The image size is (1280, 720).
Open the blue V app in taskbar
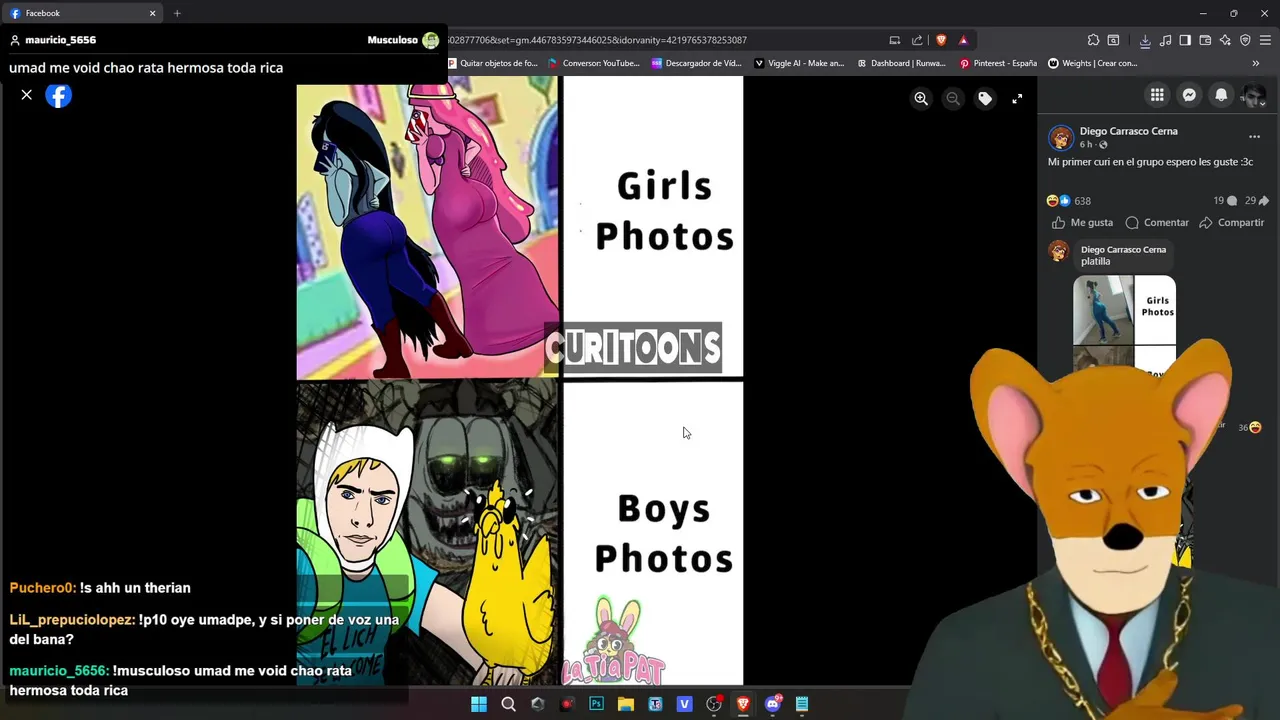click(x=685, y=704)
